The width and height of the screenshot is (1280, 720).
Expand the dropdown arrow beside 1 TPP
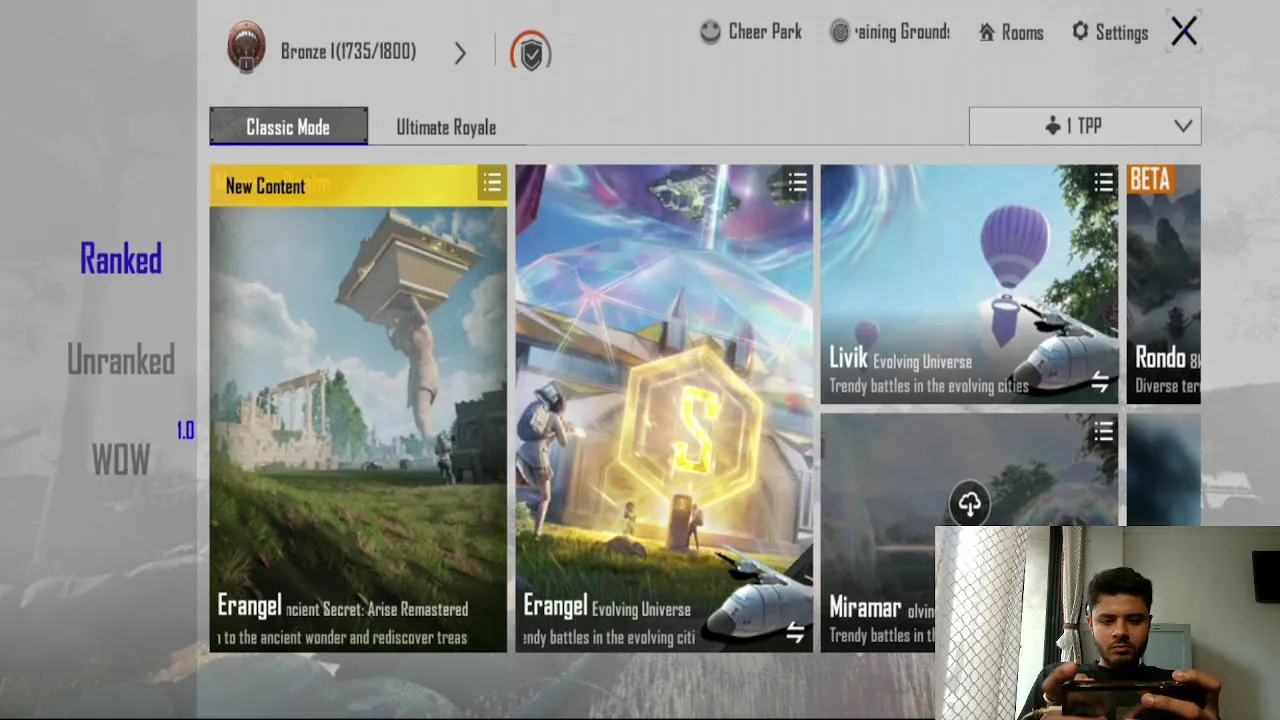(x=1183, y=126)
